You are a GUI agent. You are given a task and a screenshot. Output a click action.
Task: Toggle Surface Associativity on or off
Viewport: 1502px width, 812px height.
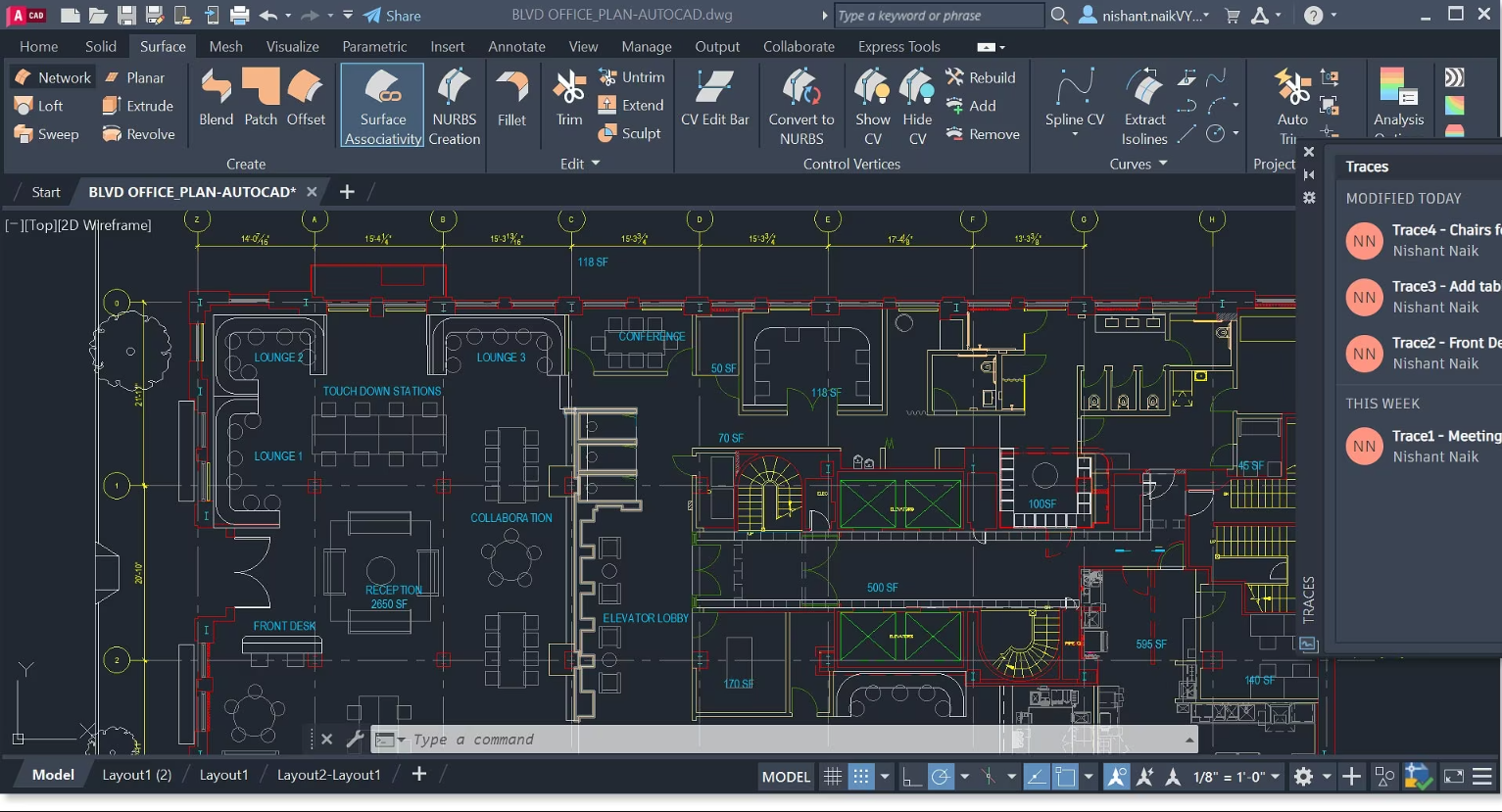point(382,106)
